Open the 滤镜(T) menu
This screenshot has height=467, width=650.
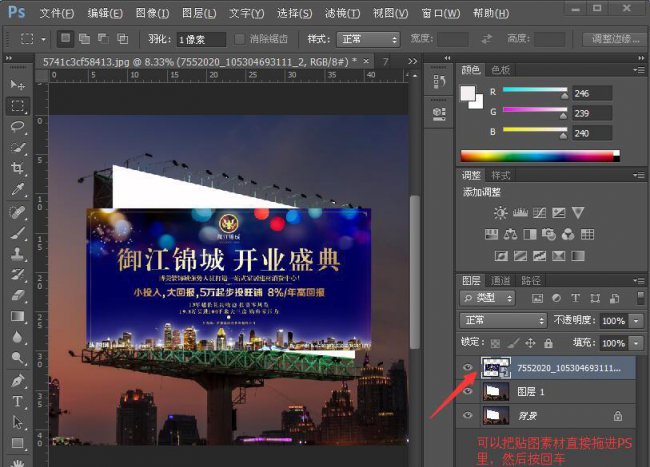point(342,13)
